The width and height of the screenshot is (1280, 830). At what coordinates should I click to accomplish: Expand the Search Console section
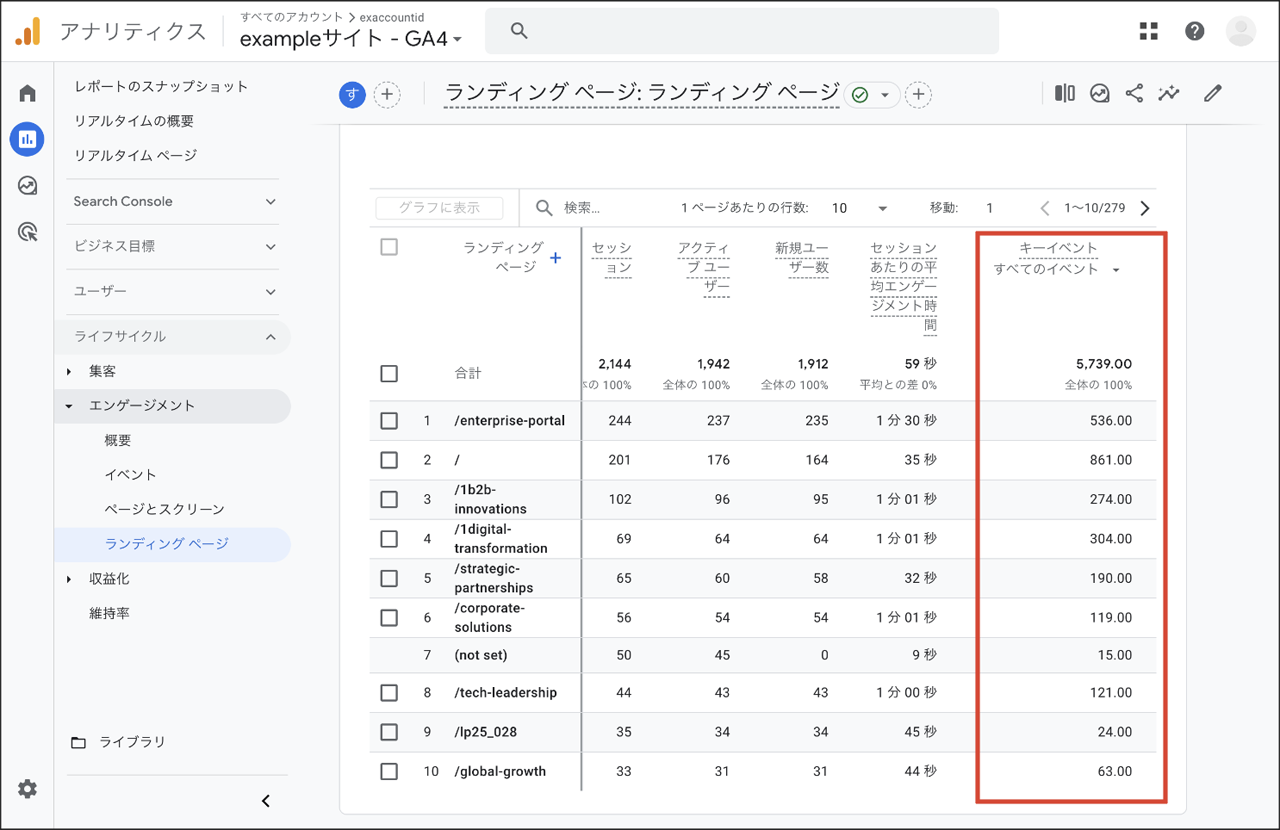click(175, 201)
